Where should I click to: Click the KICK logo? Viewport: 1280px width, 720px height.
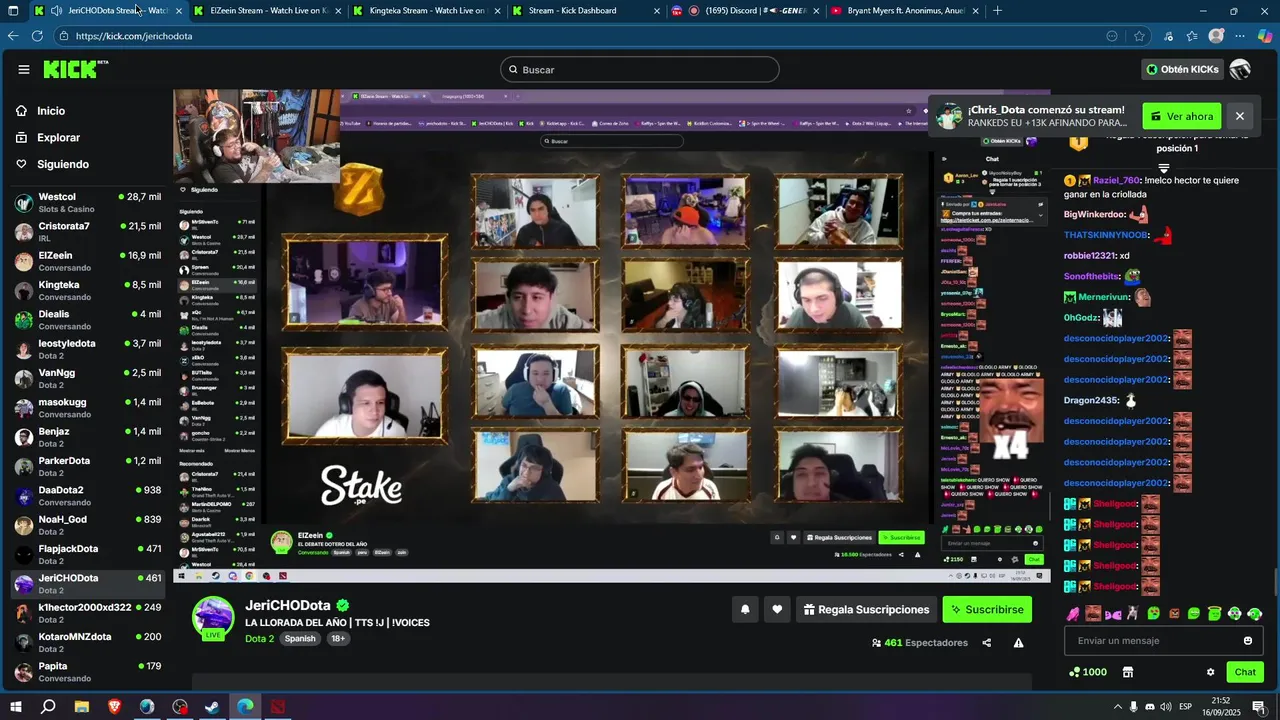click(x=72, y=69)
